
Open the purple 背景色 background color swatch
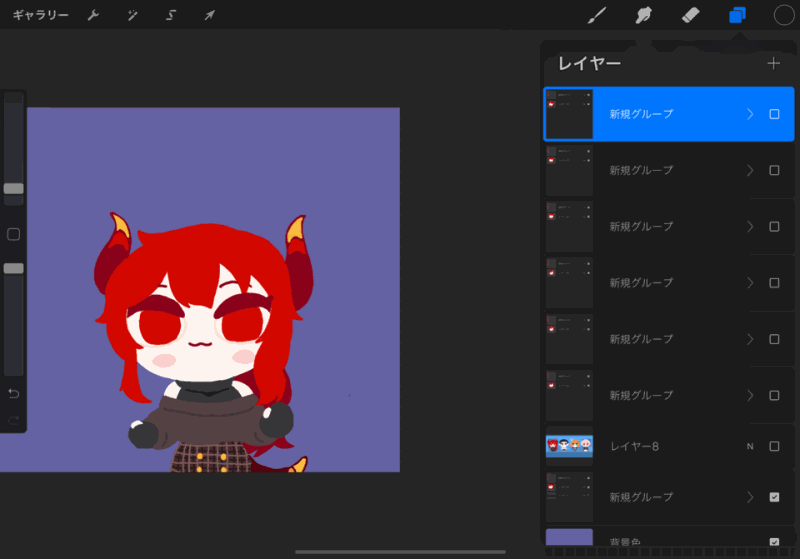click(569, 538)
